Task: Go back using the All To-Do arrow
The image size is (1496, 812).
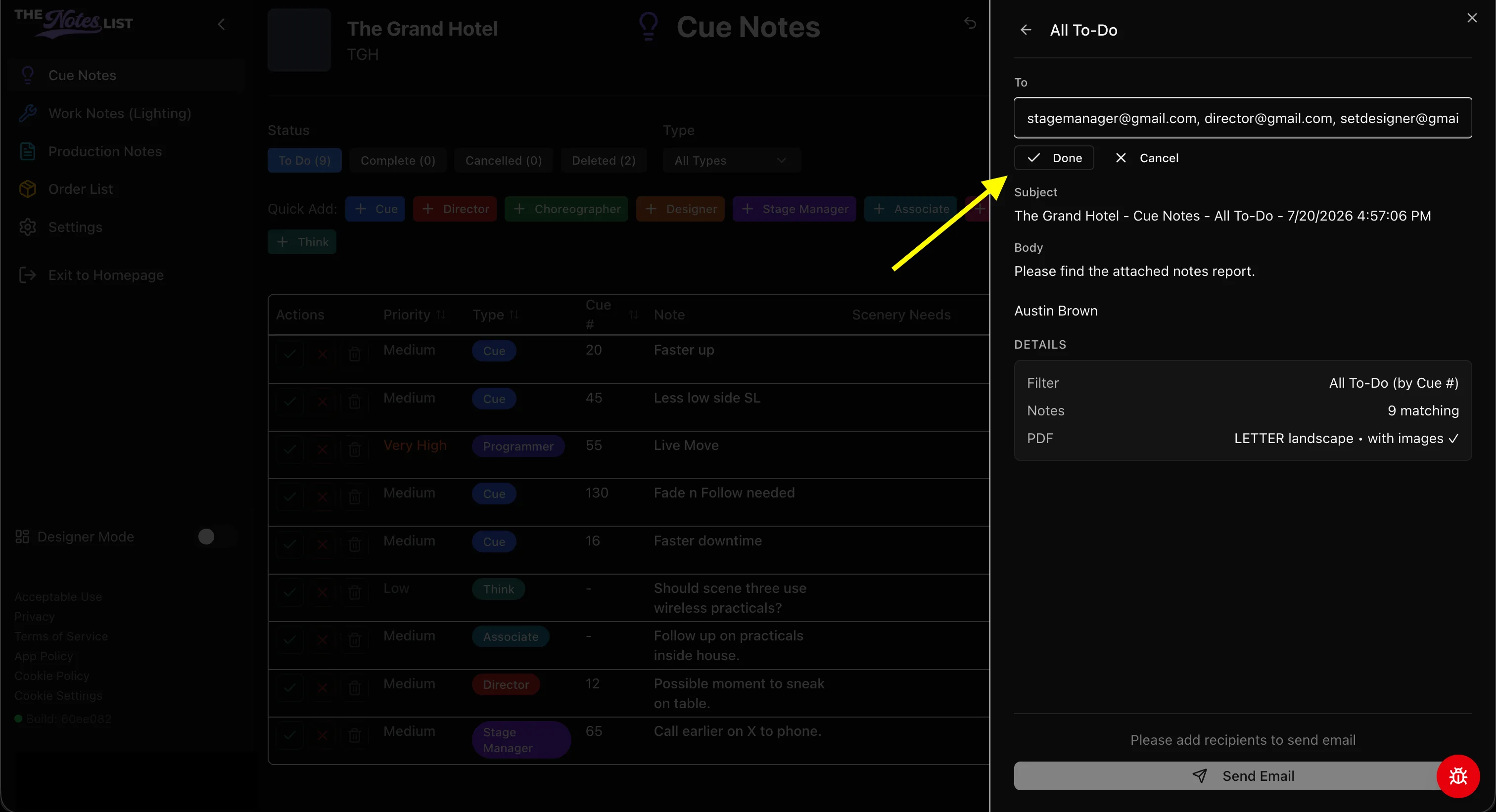Action: click(1026, 30)
